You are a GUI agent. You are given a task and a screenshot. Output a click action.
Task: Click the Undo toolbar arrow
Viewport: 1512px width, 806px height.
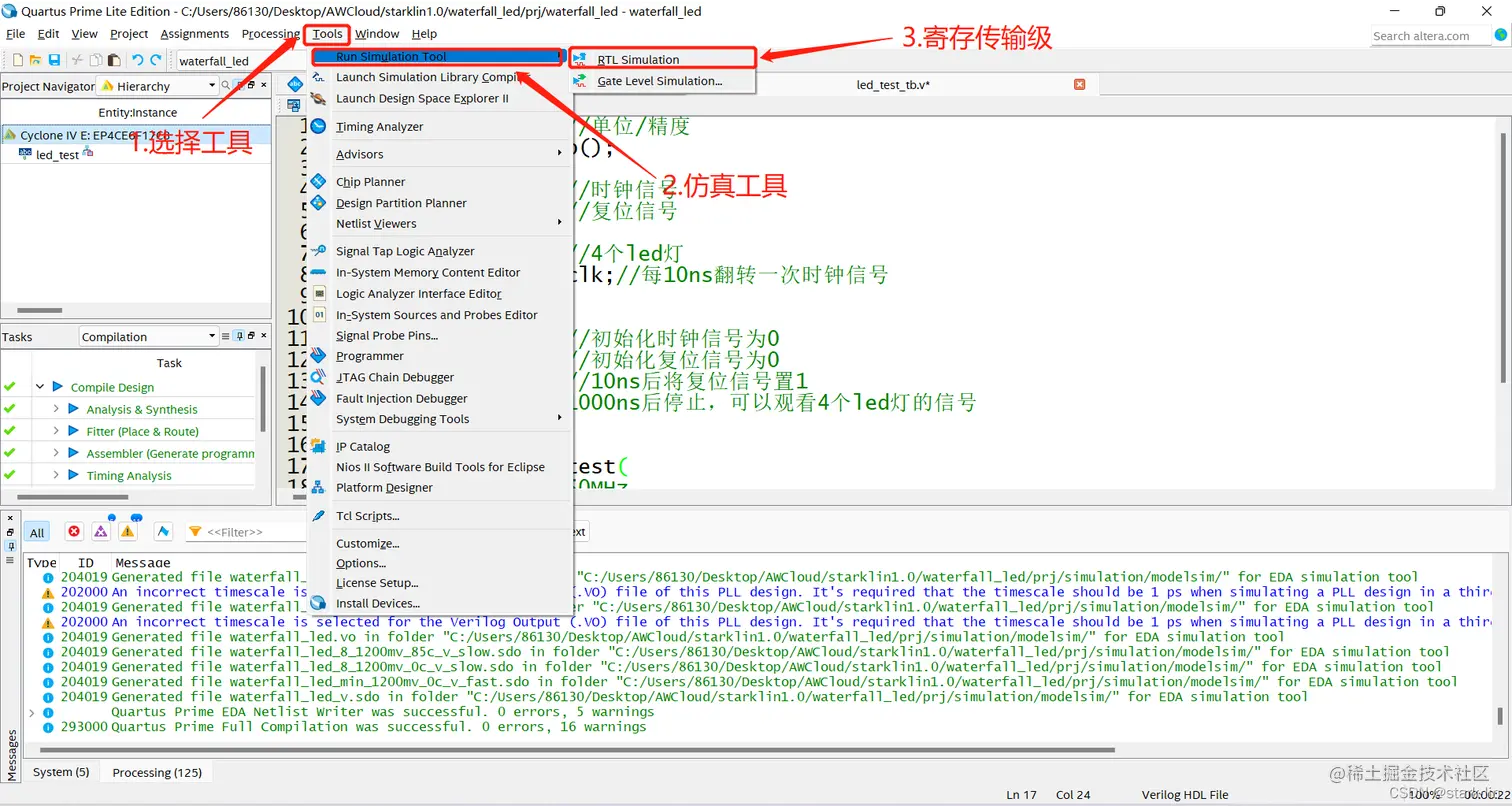coord(137,61)
